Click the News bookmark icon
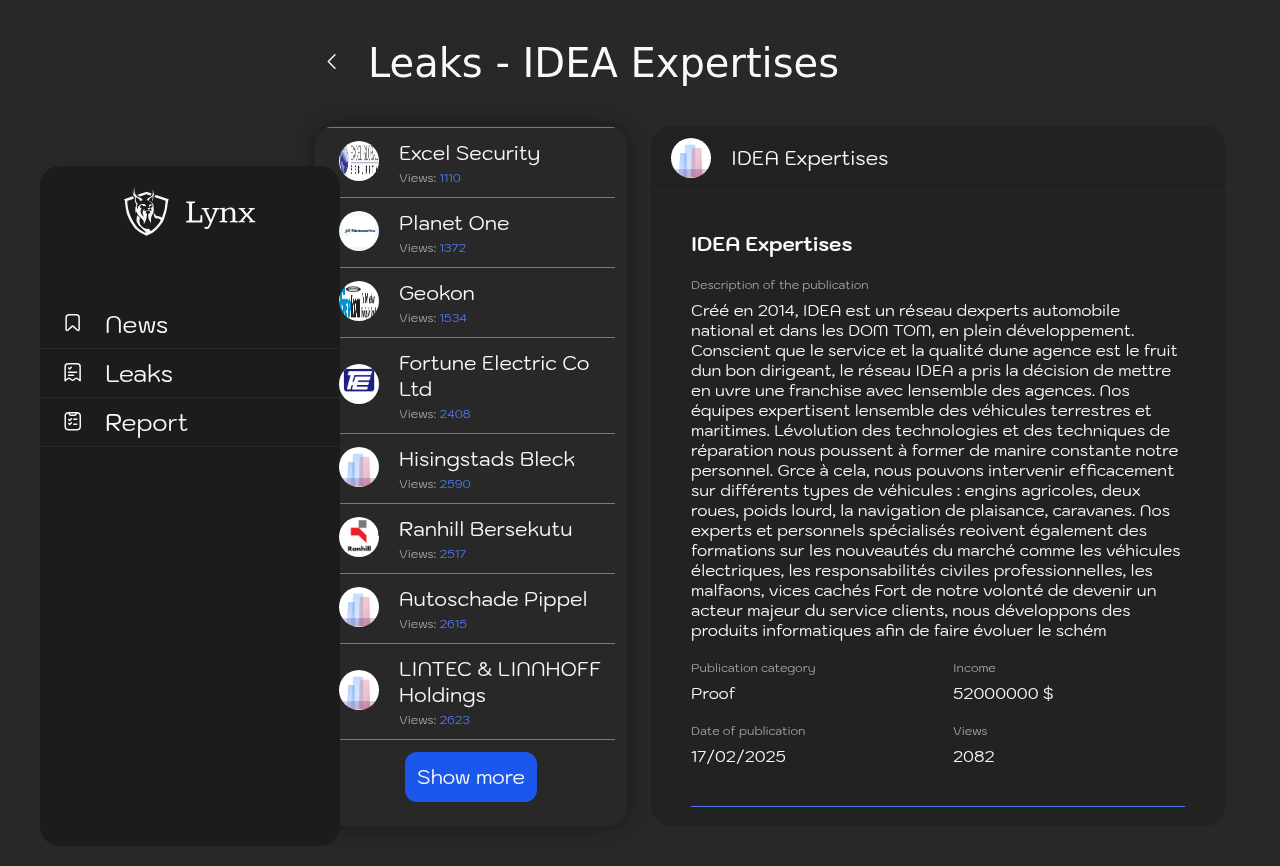Image resolution: width=1280 pixels, height=866 pixels. [73, 323]
